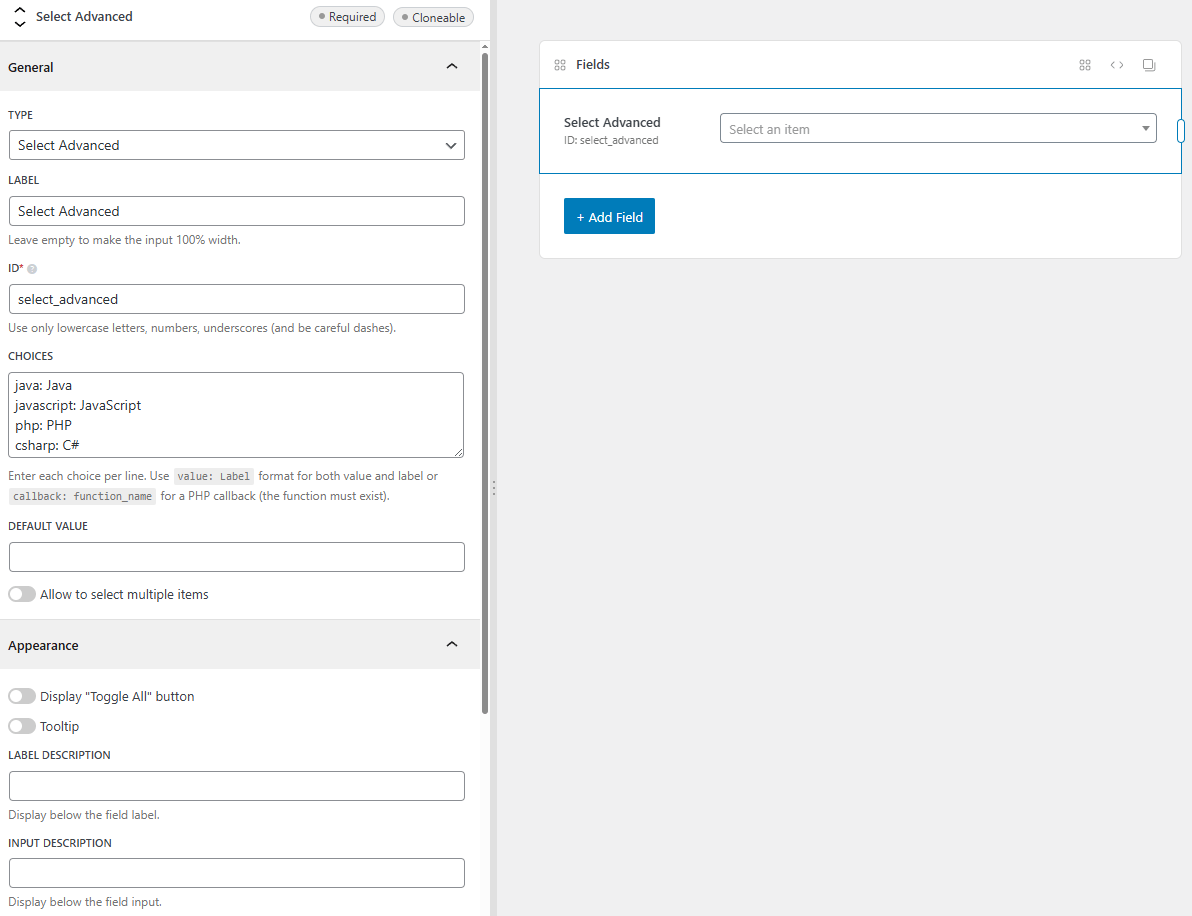Select the Select Advanced field in the preview
This screenshot has width=1192, height=916.
point(612,122)
